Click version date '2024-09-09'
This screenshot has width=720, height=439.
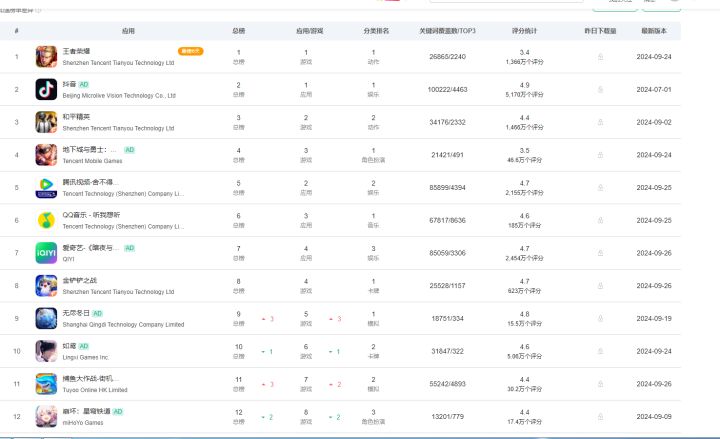pyautogui.click(x=654, y=416)
